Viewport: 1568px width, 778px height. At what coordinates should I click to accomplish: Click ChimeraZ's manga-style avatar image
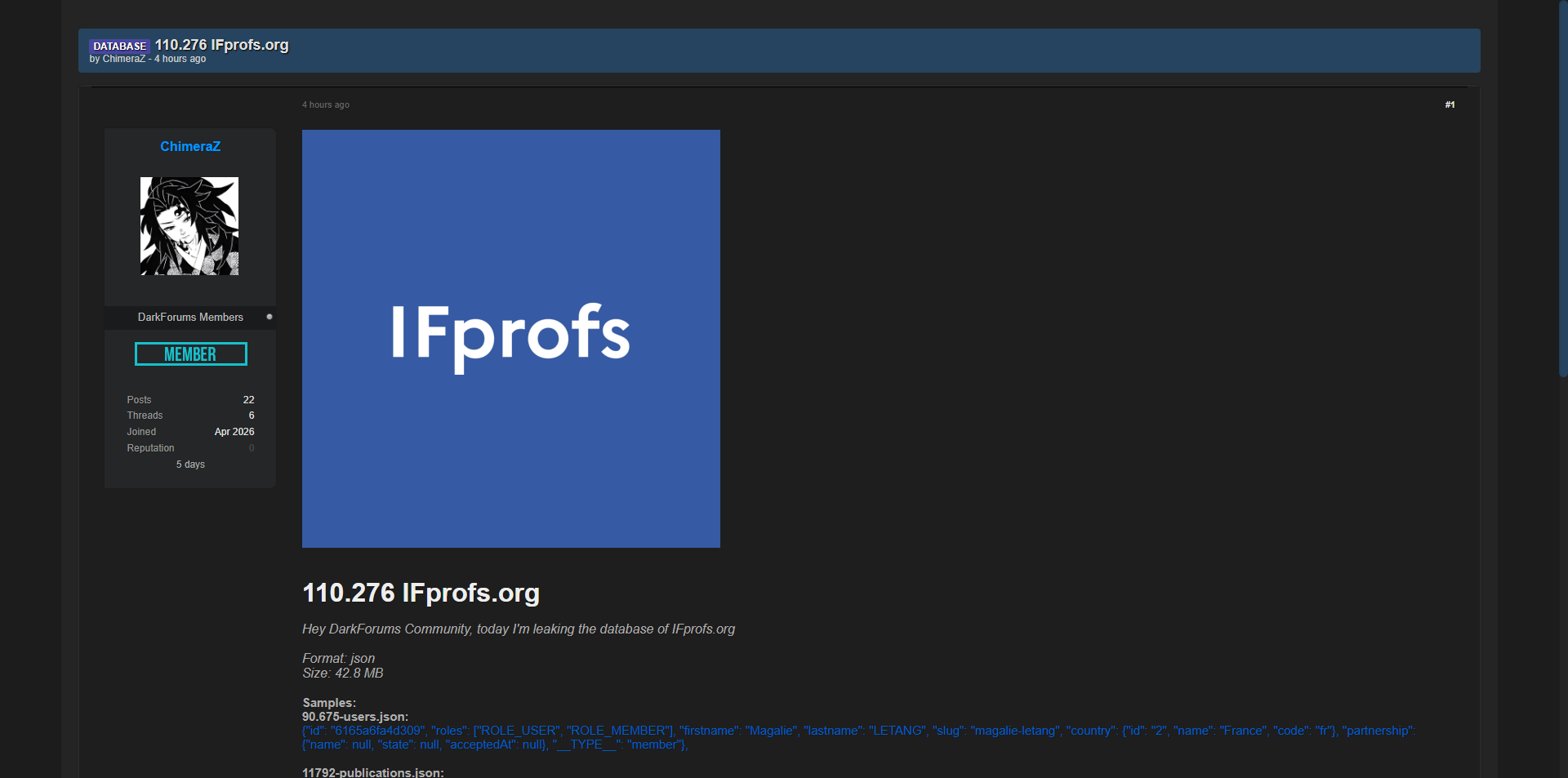click(189, 226)
